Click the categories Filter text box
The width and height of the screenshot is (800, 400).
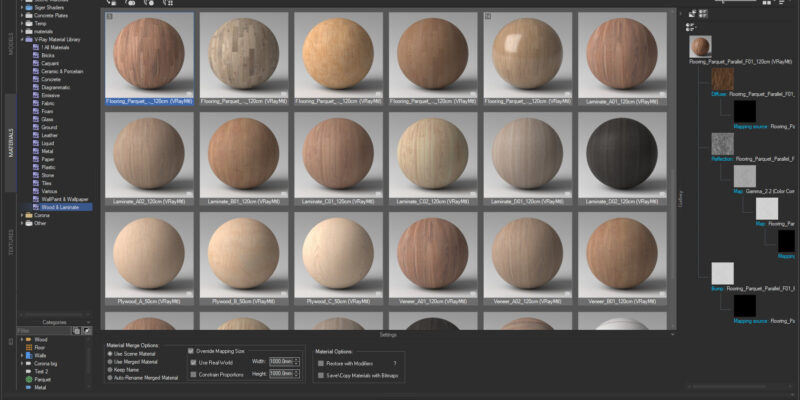point(44,331)
